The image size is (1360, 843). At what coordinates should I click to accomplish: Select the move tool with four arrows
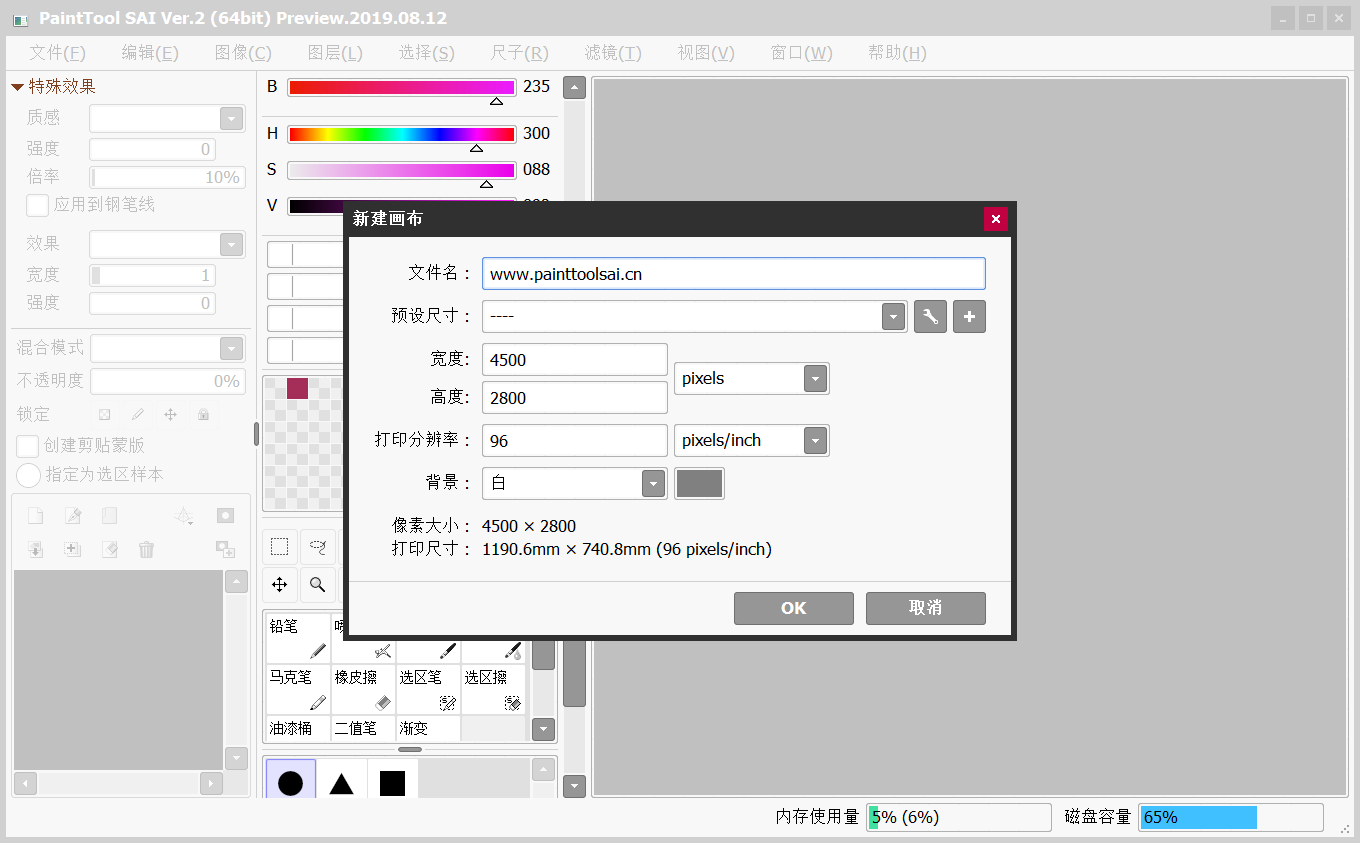coord(280,585)
